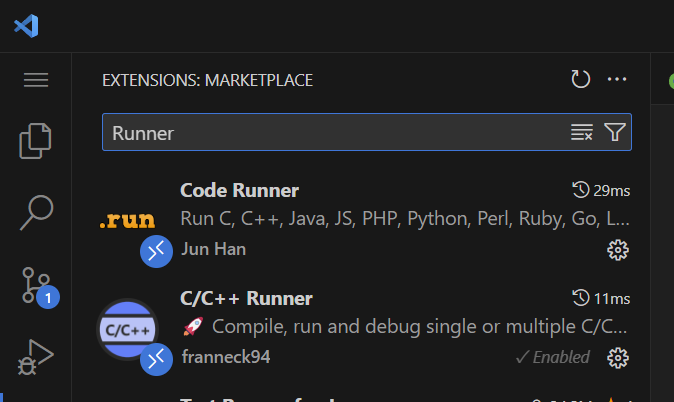The height and width of the screenshot is (402, 674).
Task: Click C/C++ Runner remote badge icon
Action: click(156, 359)
